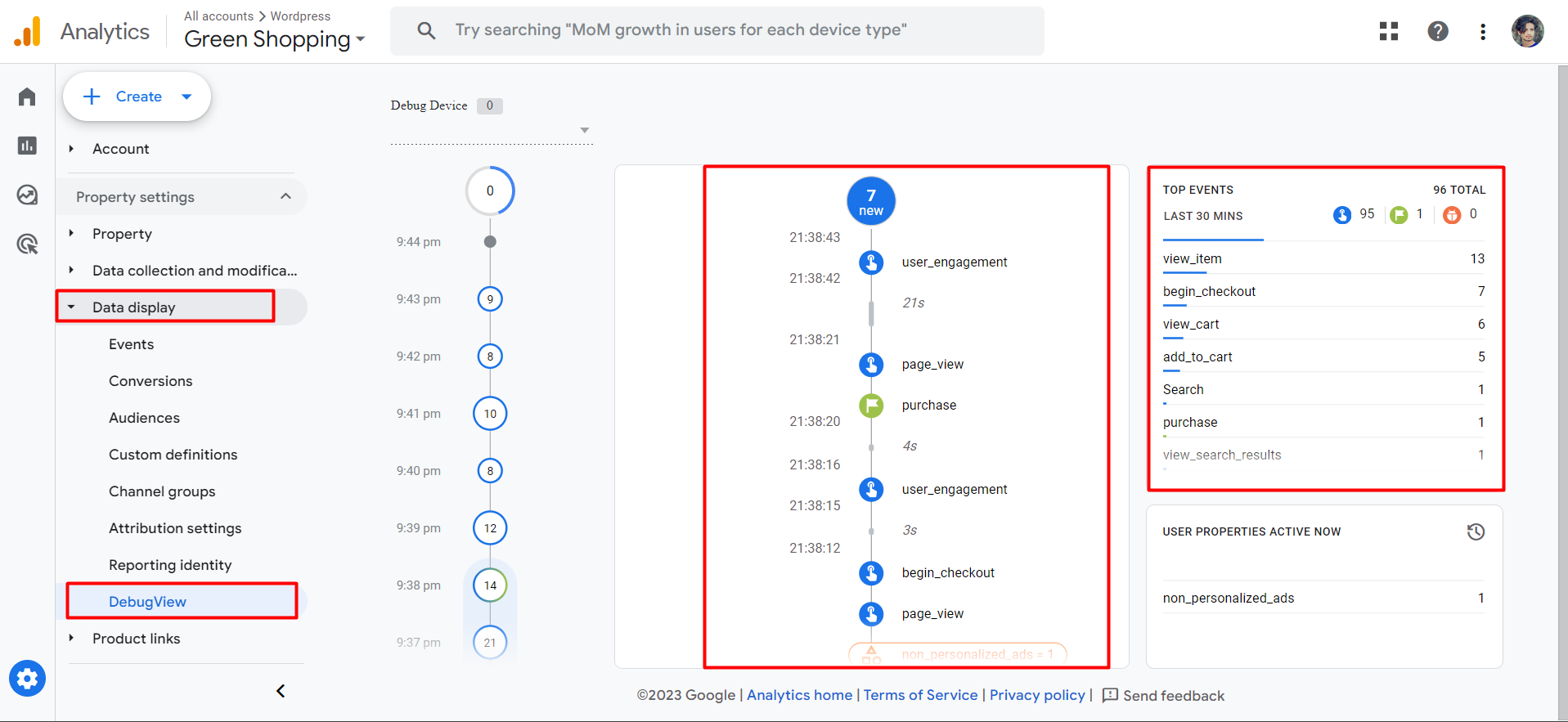Open the Green Shopping property selector
This screenshot has height=722, width=1568.
(x=274, y=39)
